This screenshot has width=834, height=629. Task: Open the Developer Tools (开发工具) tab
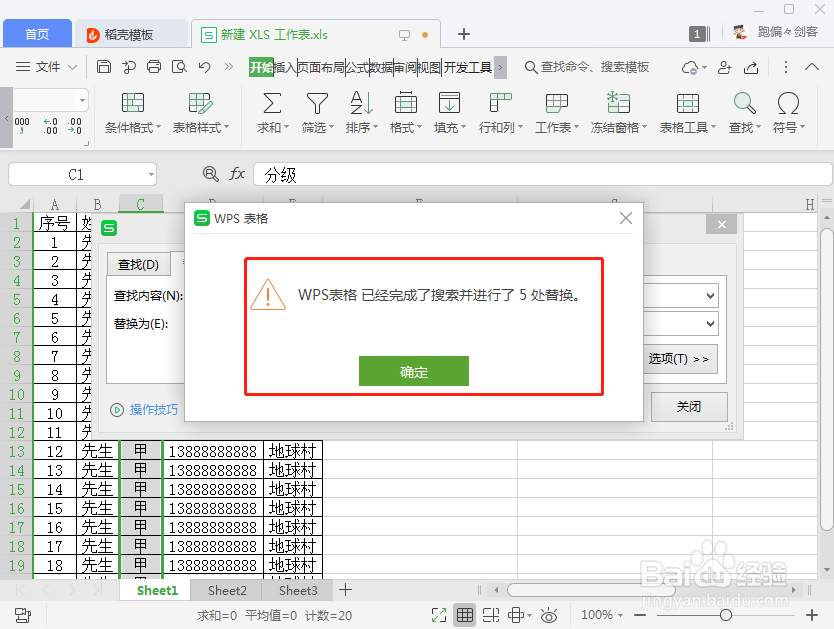(468, 68)
